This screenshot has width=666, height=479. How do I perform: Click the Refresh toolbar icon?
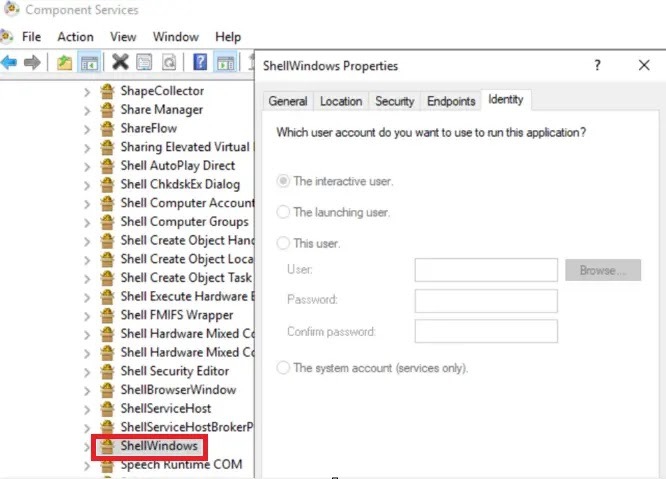tap(169, 62)
